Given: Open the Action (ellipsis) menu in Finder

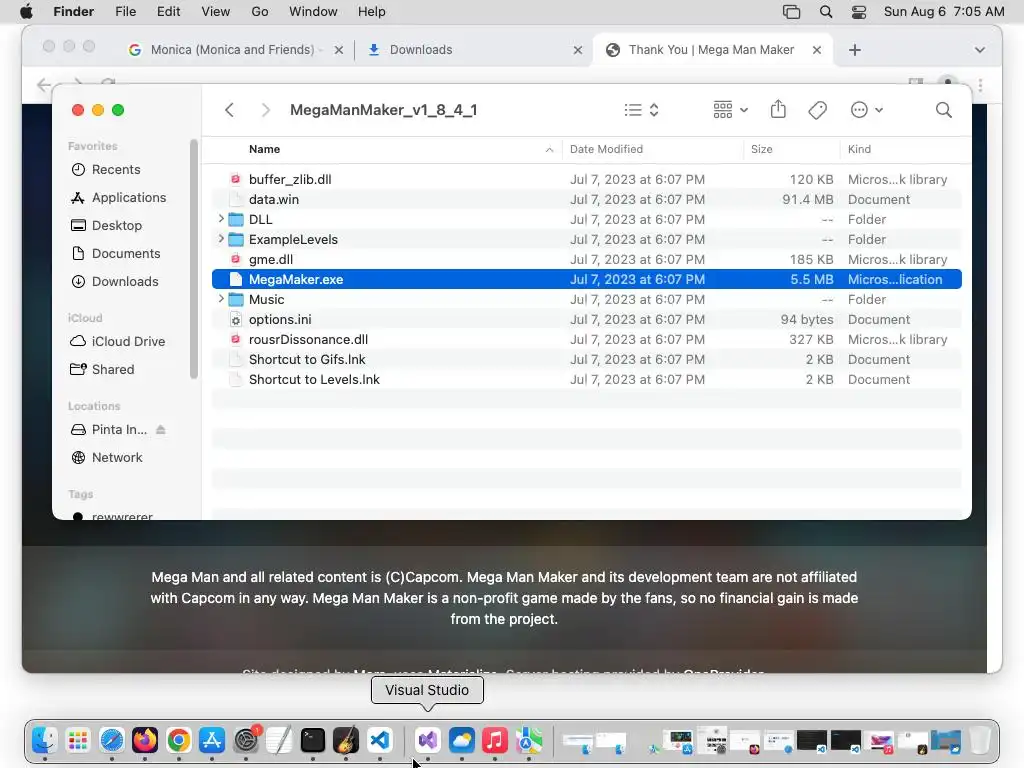Looking at the screenshot, I should [x=867, y=110].
